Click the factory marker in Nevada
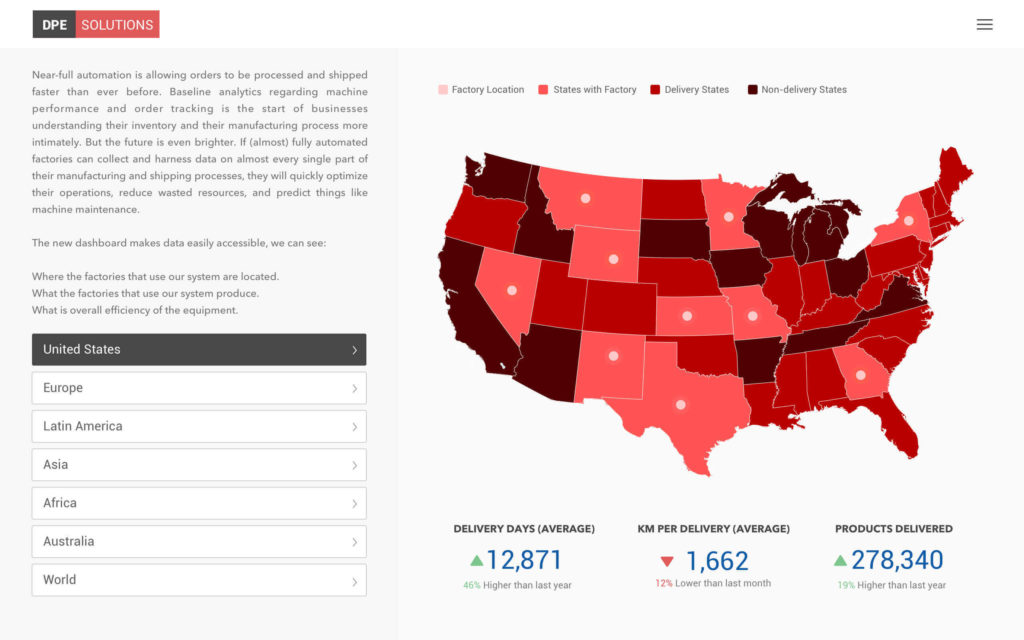Screen dimensions: 1024x640 coord(512,290)
